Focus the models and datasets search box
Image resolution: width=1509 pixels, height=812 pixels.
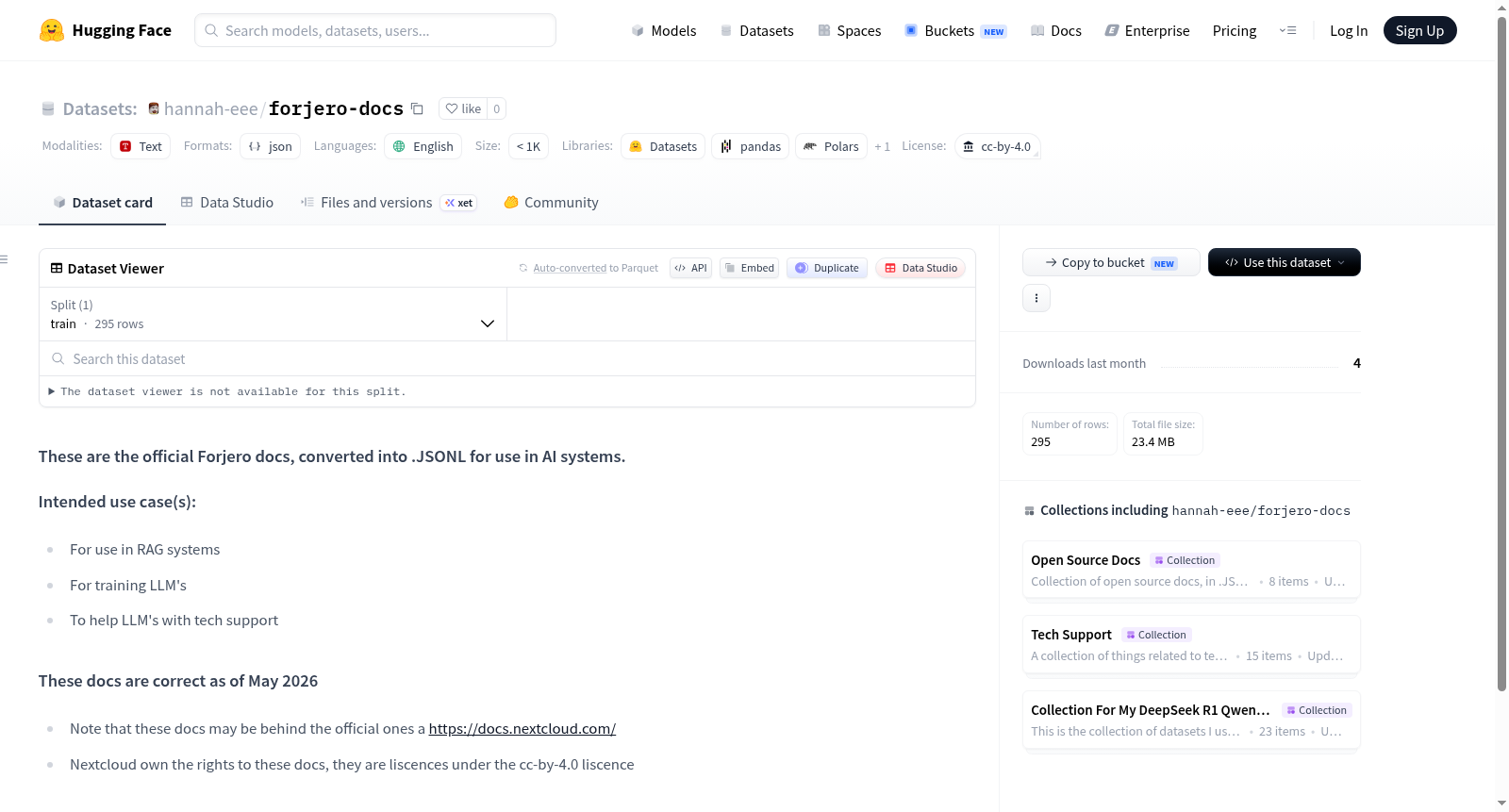click(375, 30)
